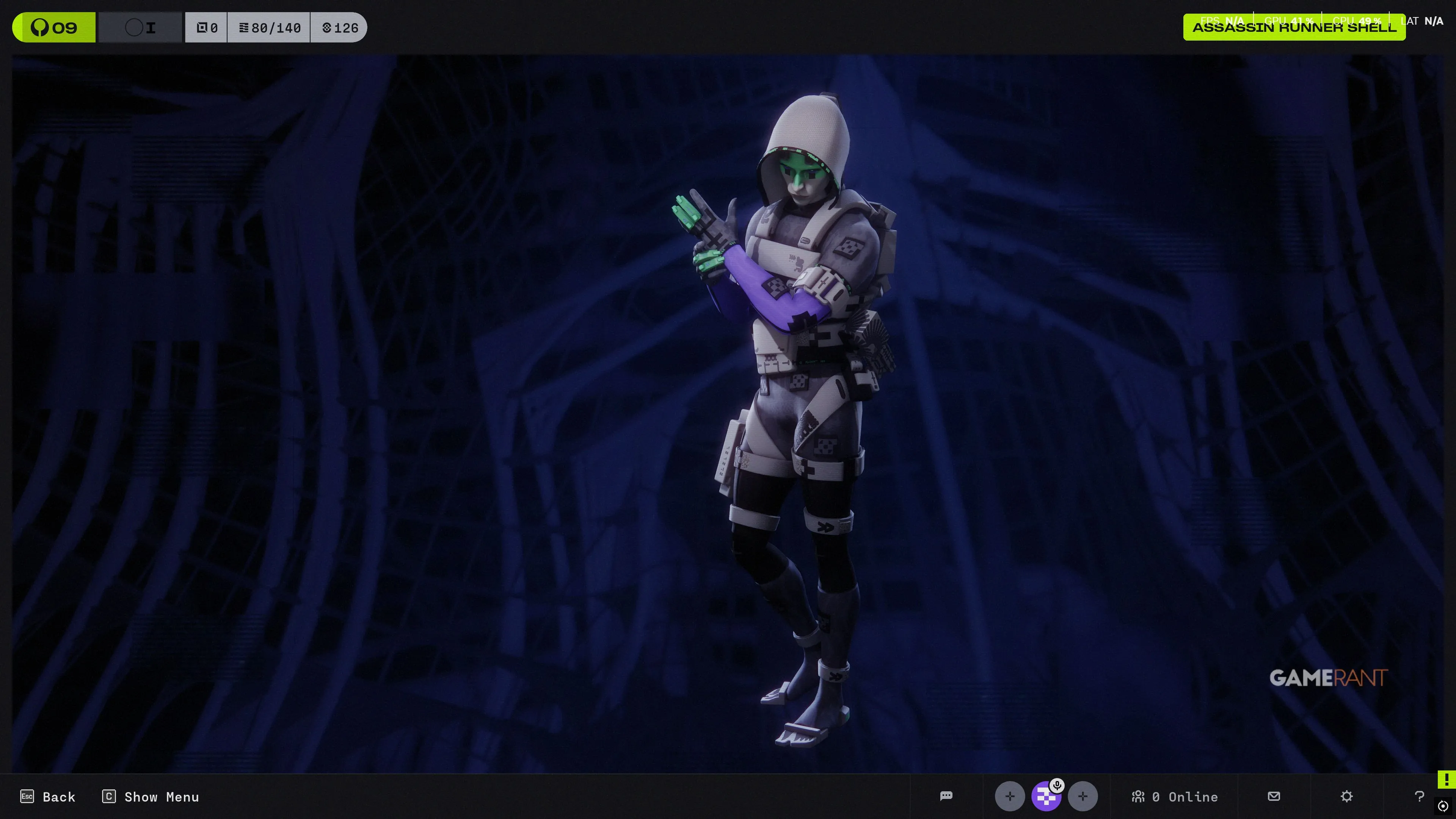Screen dimensions: 1456x819
Task: Open the 0 Online friends list
Action: click(x=1175, y=796)
